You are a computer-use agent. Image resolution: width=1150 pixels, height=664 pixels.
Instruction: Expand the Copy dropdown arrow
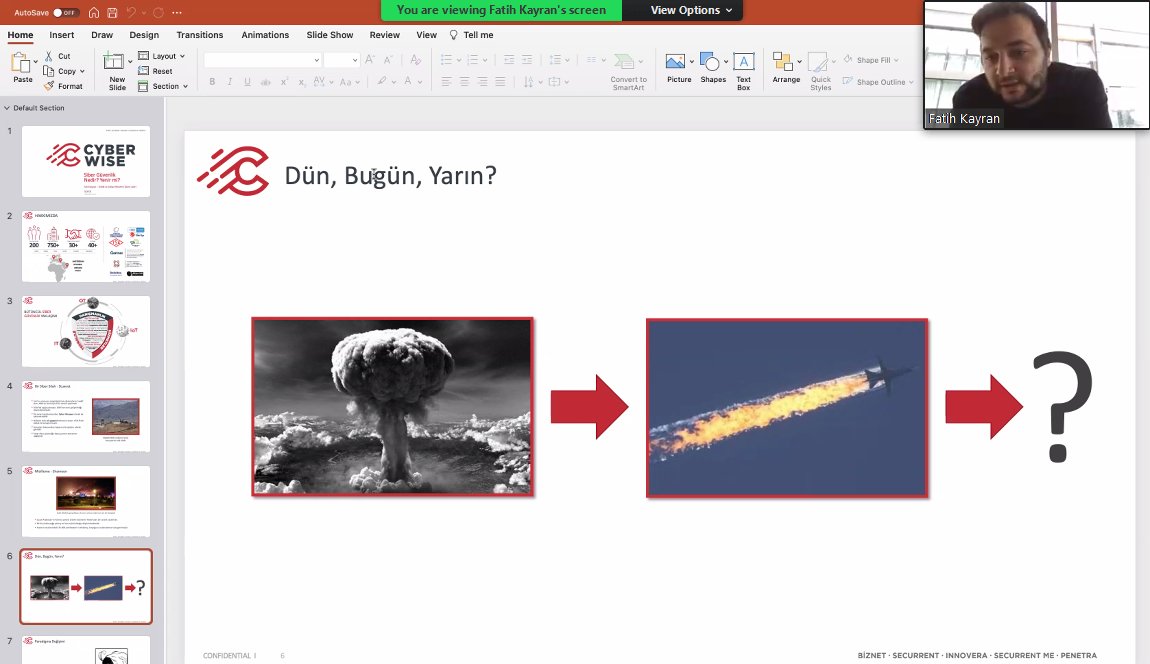click(82, 71)
